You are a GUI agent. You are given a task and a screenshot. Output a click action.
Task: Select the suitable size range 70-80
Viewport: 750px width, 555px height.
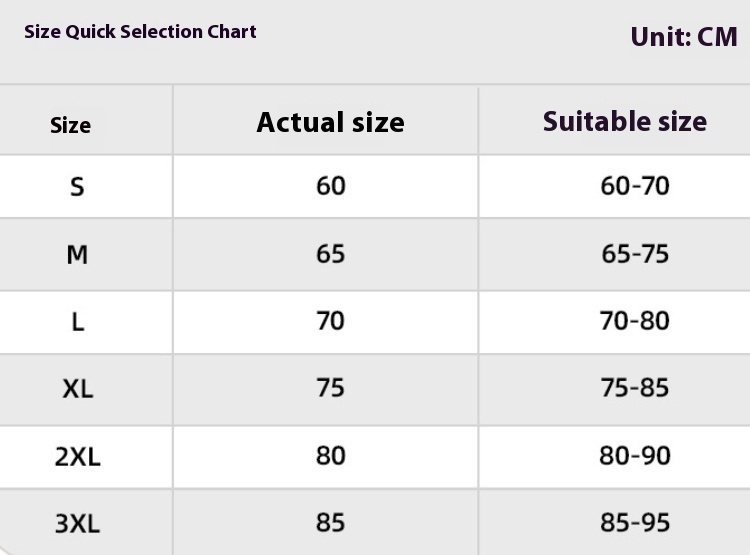click(635, 321)
